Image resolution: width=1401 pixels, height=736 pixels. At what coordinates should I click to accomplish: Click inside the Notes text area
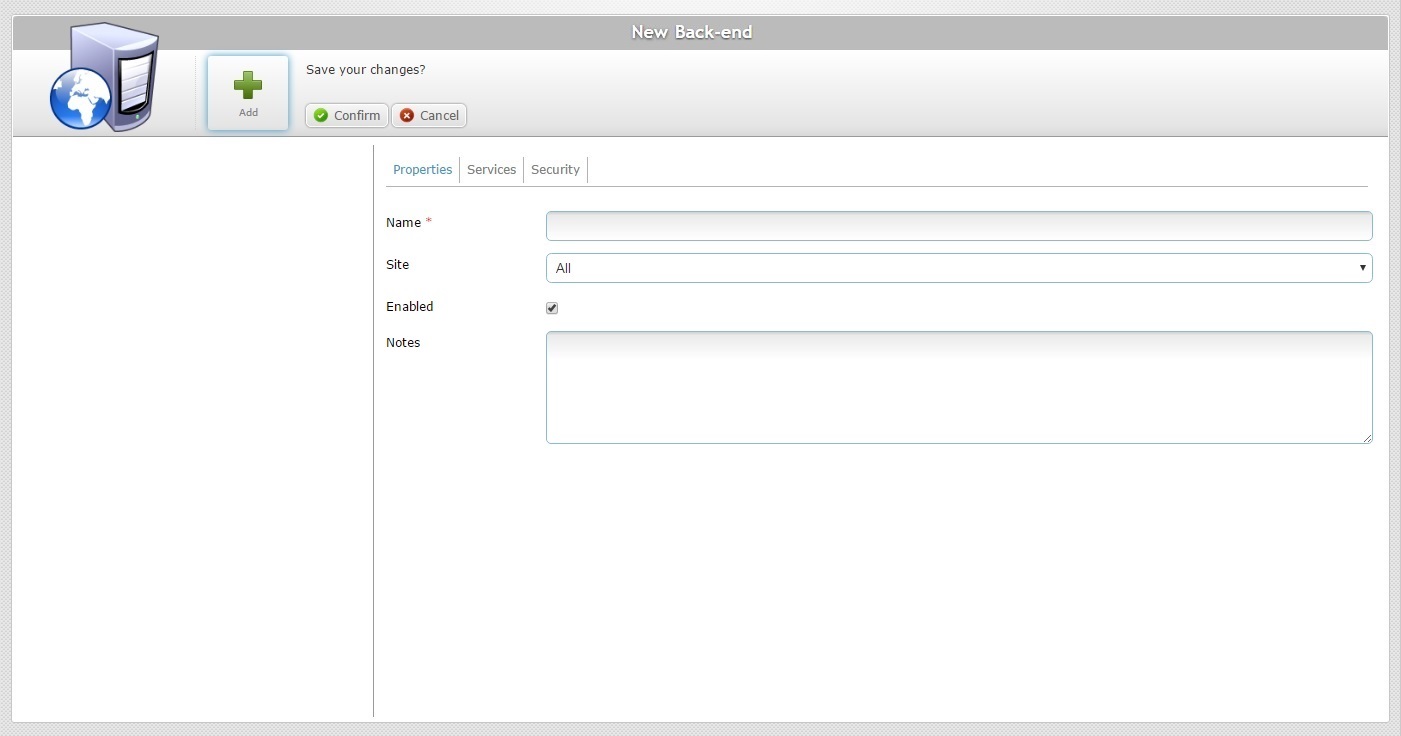(x=959, y=387)
